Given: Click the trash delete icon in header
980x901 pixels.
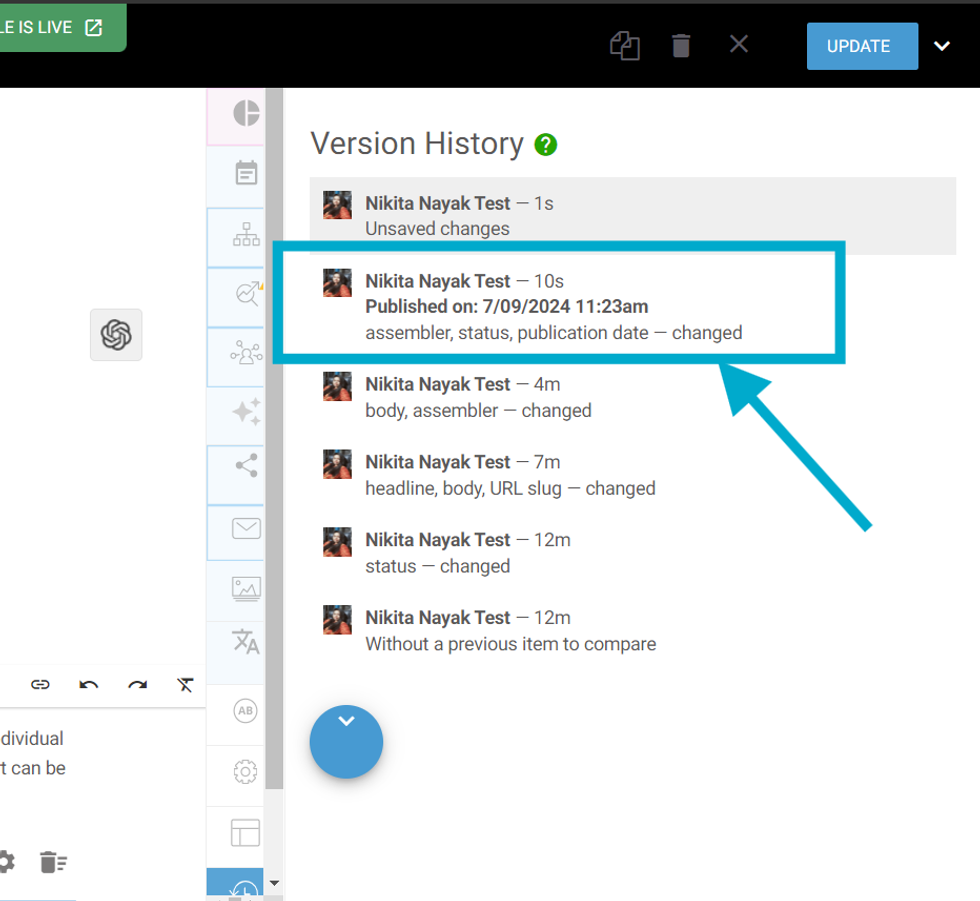Looking at the screenshot, I should tap(681, 46).
